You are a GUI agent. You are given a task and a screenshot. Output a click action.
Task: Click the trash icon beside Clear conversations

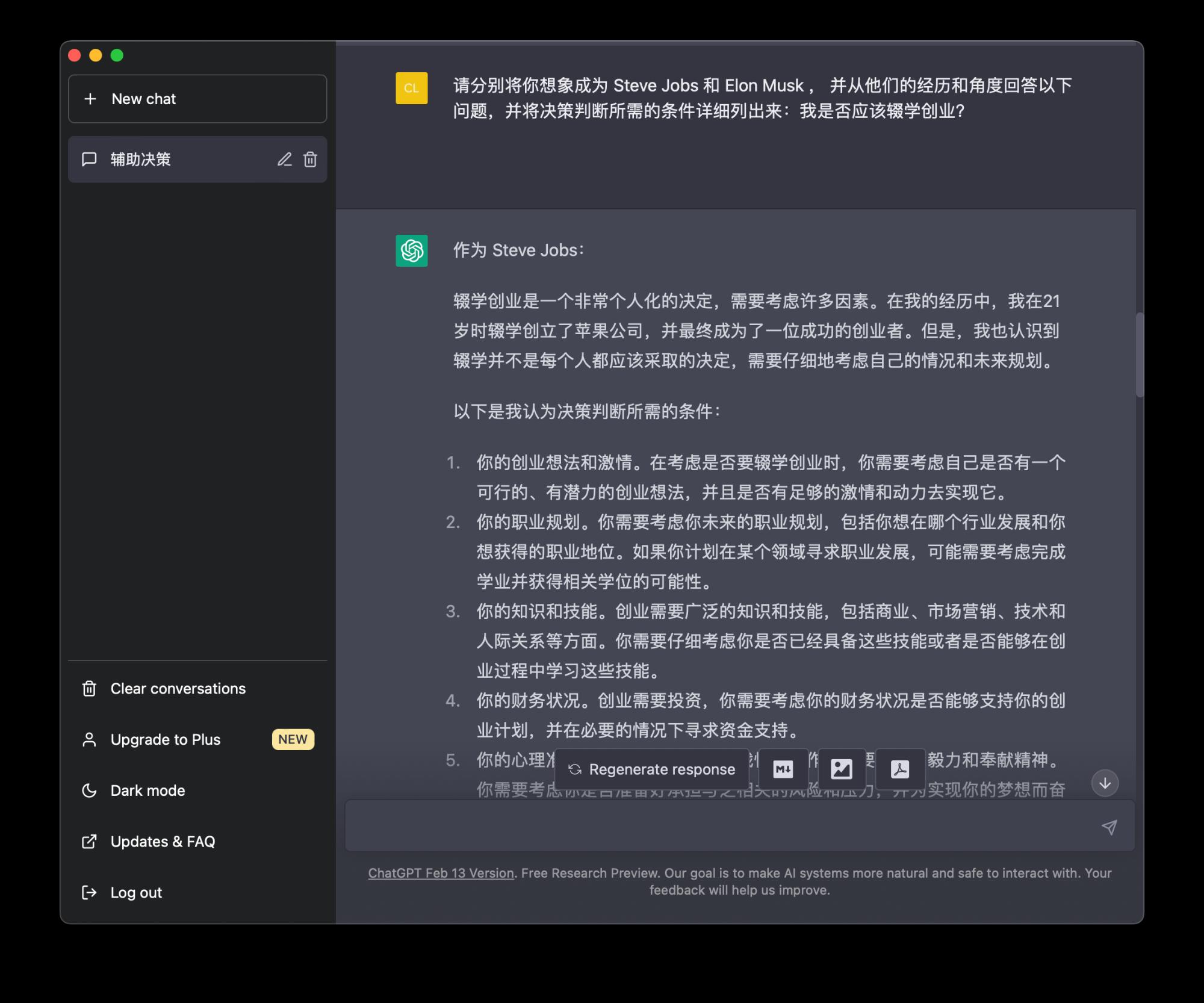(x=89, y=689)
